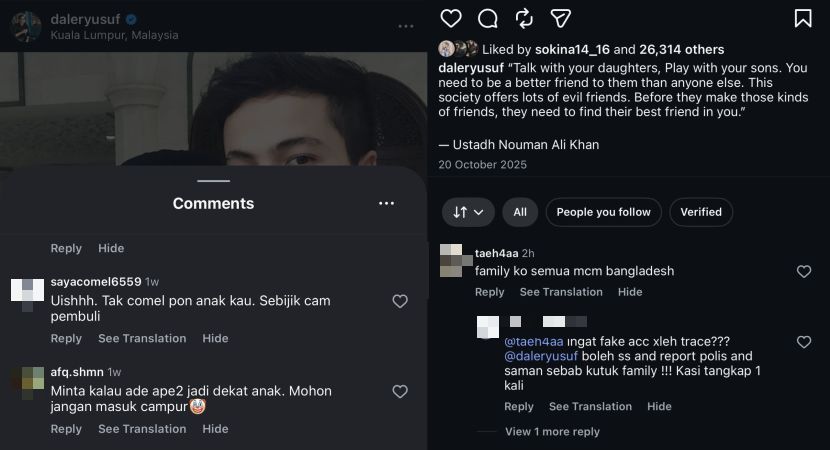Save the post with the bookmark icon
The width and height of the screenshot is (830, 450).
pos(803,18)
